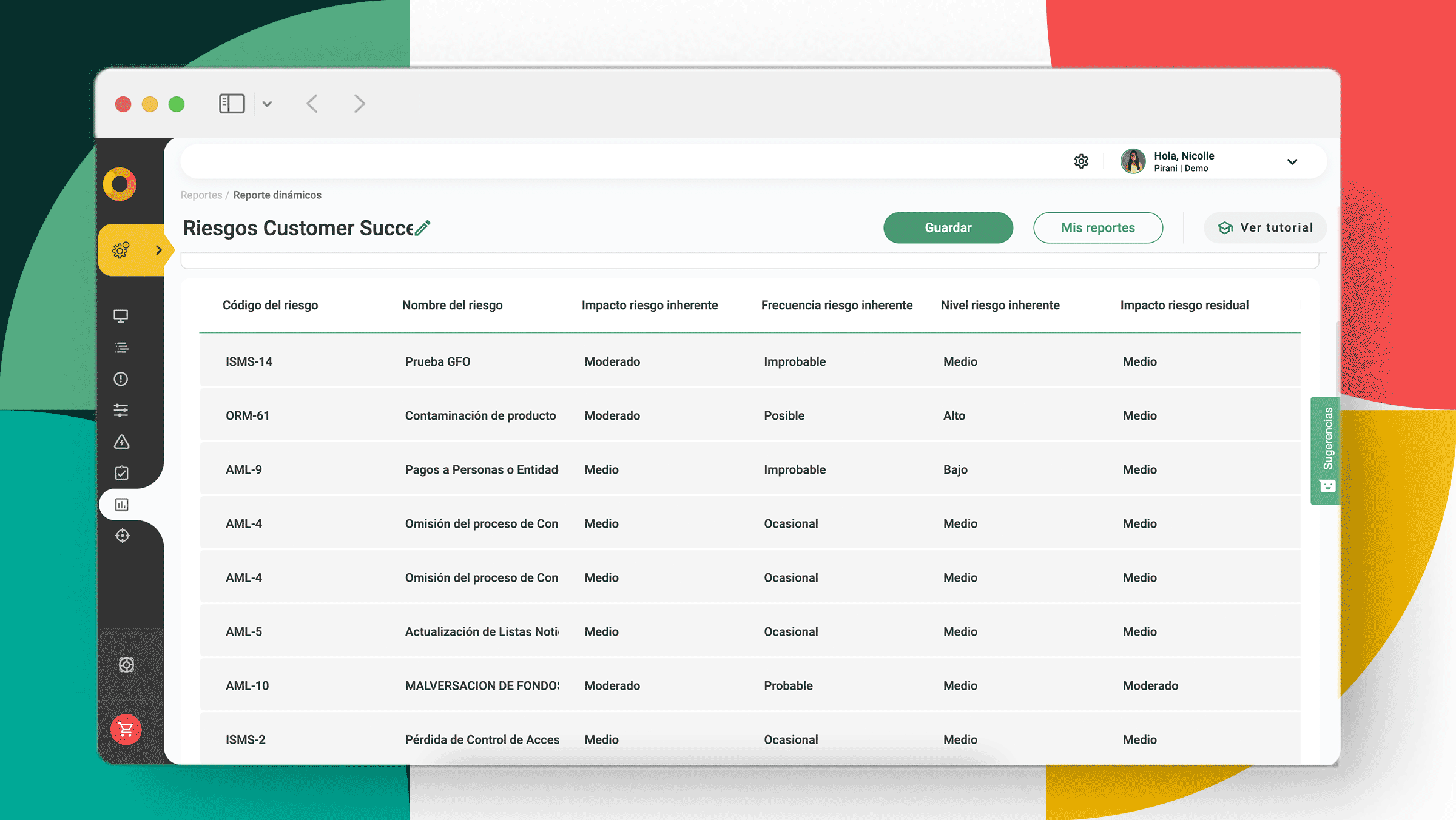This screenshot has width=1456, height=820.
Task: Click Nombre del riesgo column header
Action: [452, 305]
